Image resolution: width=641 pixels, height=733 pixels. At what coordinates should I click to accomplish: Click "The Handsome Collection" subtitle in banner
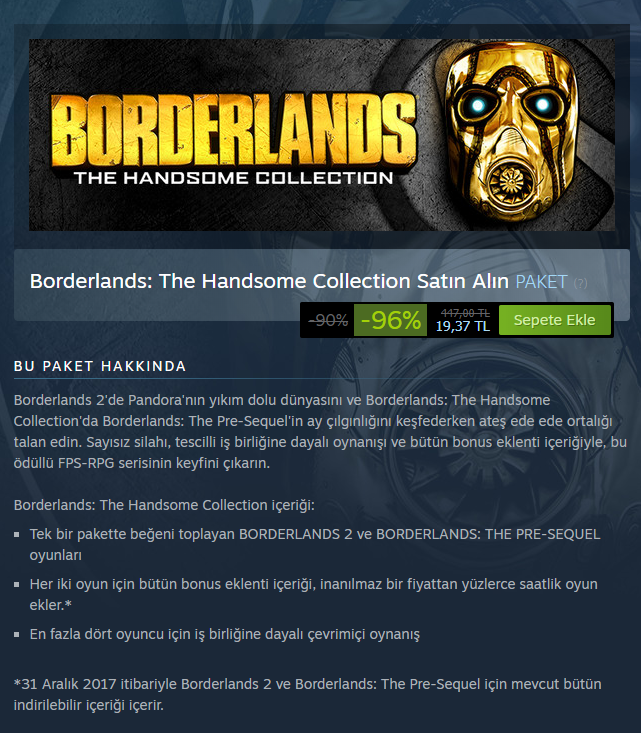[233, 178]
